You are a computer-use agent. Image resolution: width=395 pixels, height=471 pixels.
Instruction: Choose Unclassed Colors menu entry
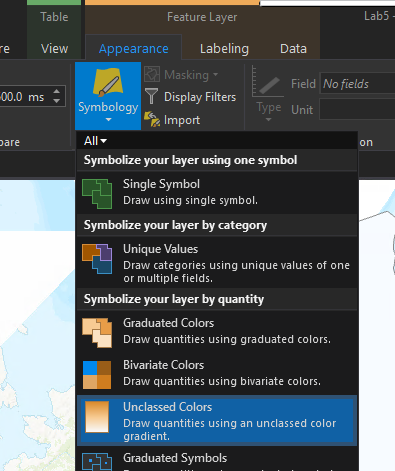click(x=217, y=421)
